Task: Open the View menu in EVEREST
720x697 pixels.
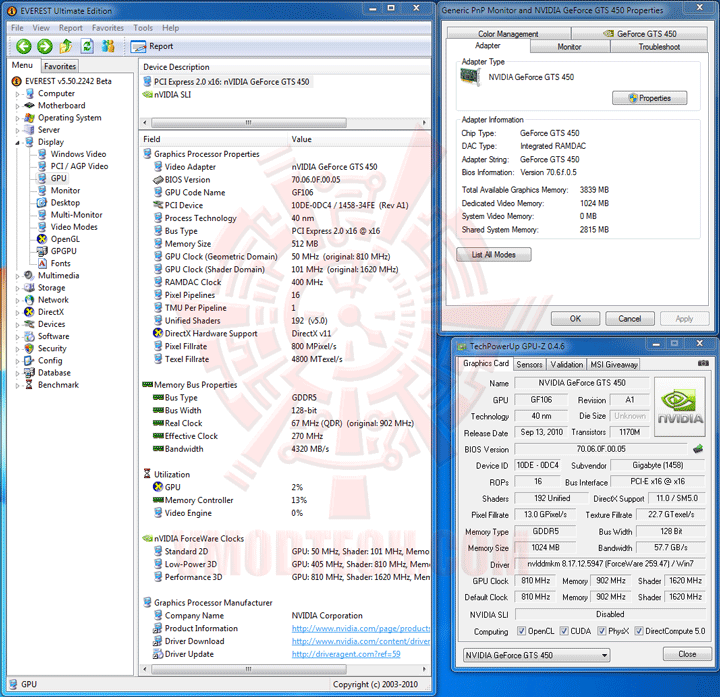Action: coord(41,28)
